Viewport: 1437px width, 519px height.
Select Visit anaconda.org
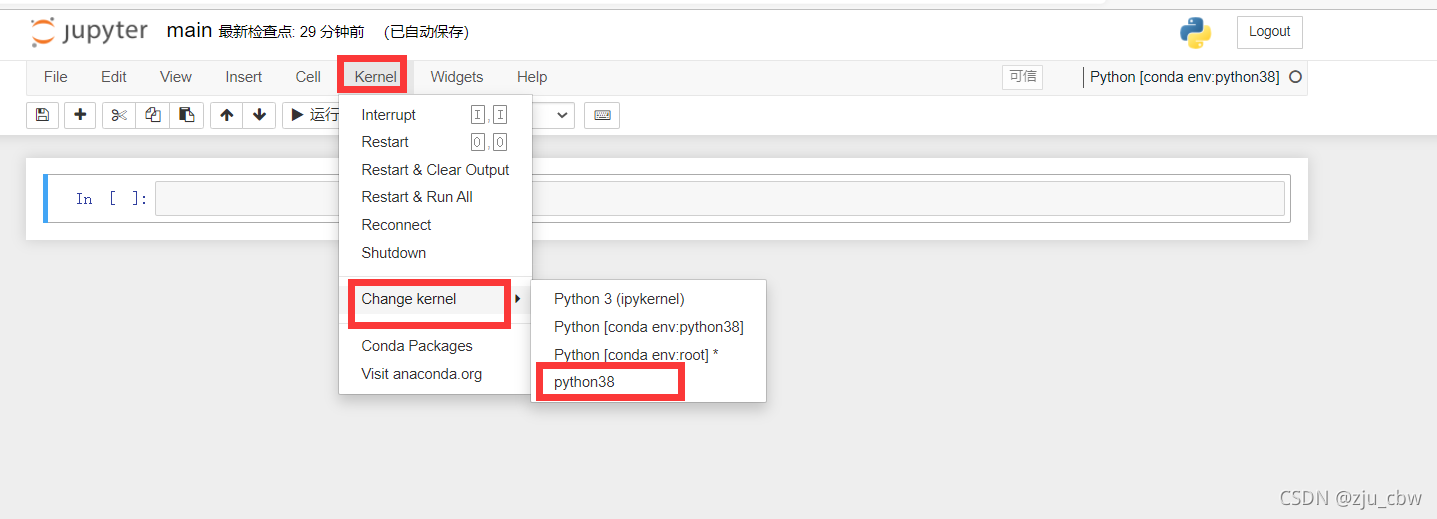pyautogui.click(x=436, y=374)
